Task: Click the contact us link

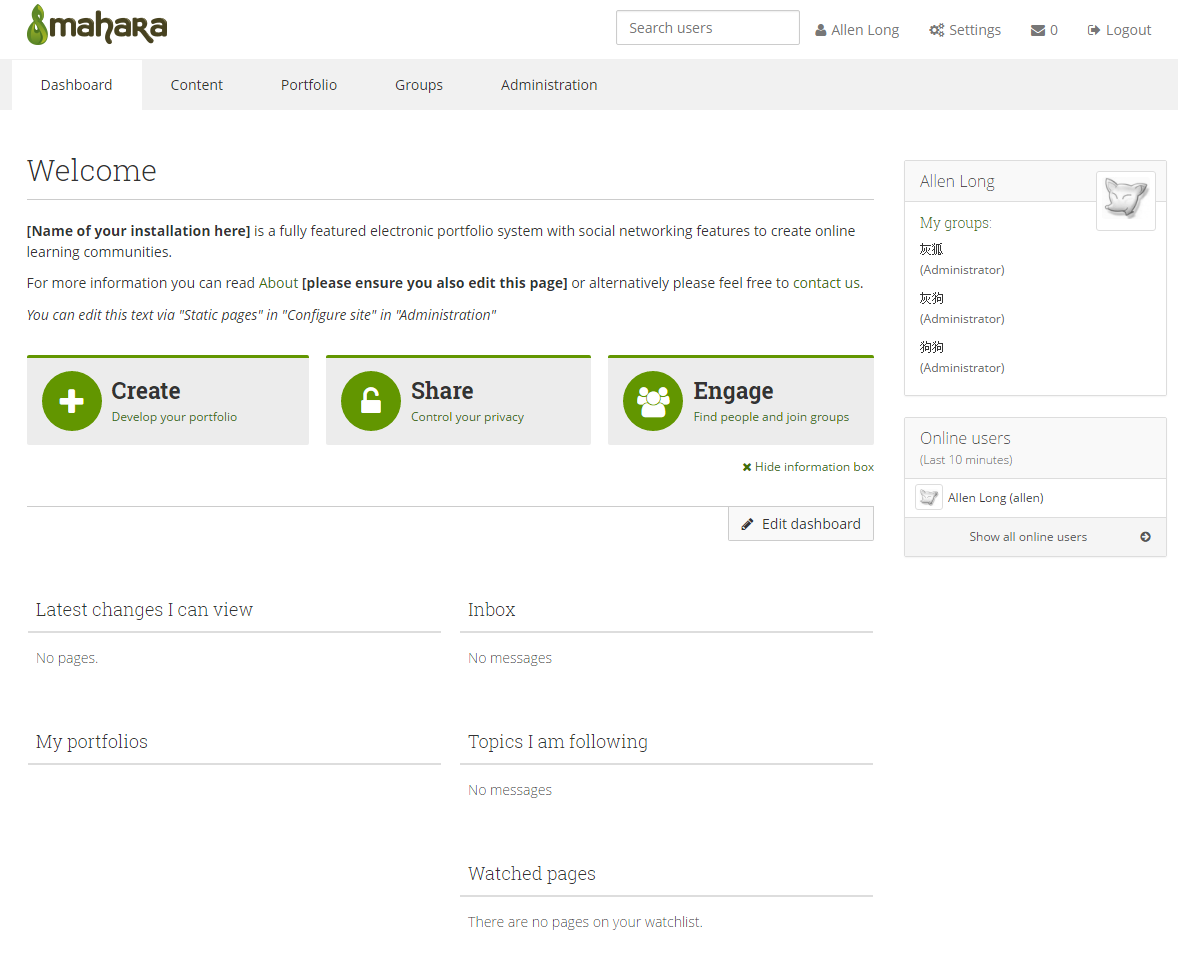Action: 826,283
